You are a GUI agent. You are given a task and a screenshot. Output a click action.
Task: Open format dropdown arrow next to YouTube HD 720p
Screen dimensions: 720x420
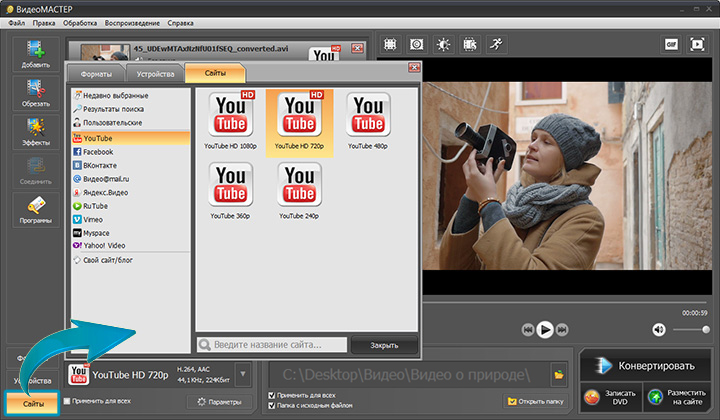coord(242,375)
